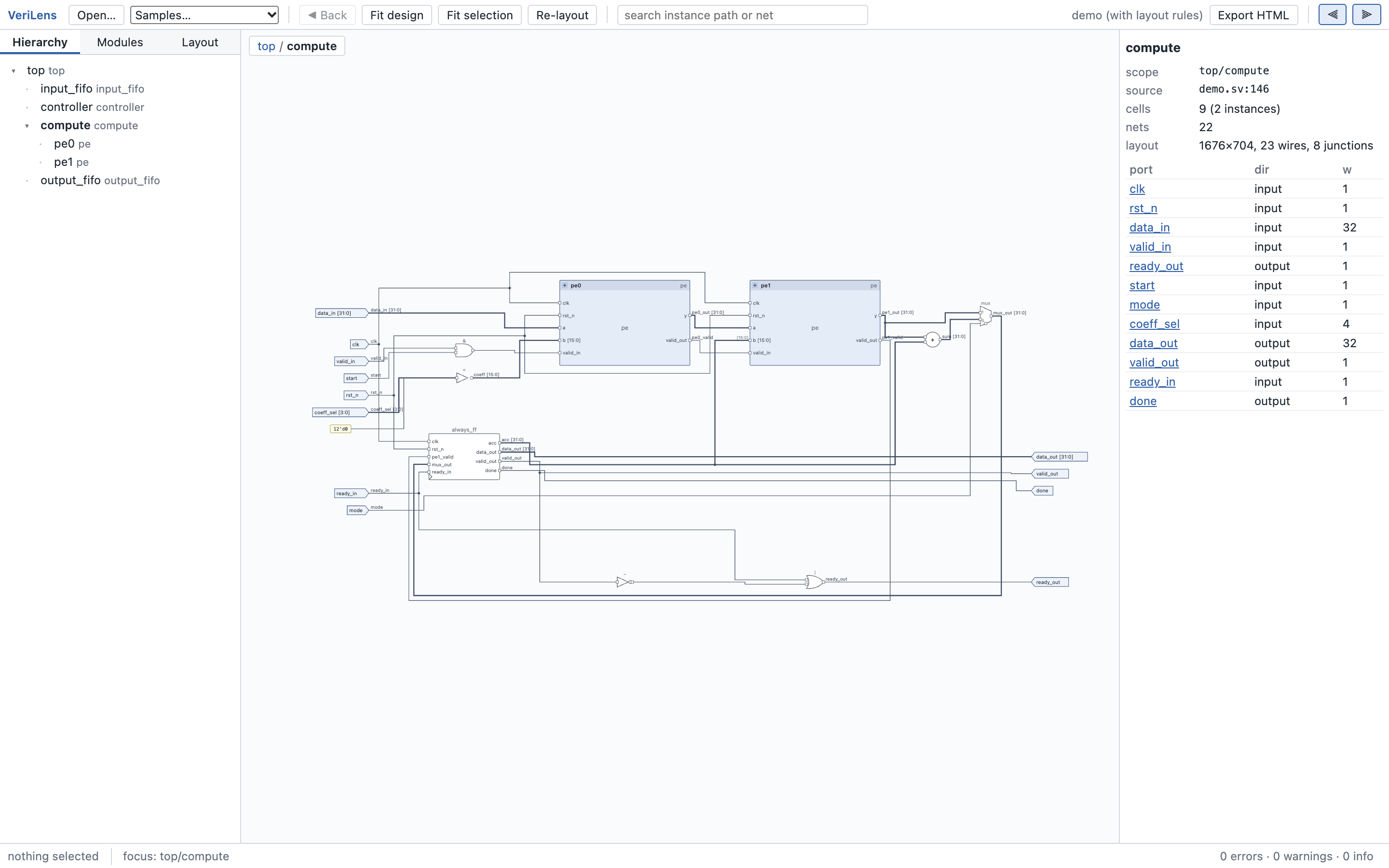Click the left-pointing panel collapse arrow button
This screenshot has height=868, width=1389.
tap(1332, 15)
